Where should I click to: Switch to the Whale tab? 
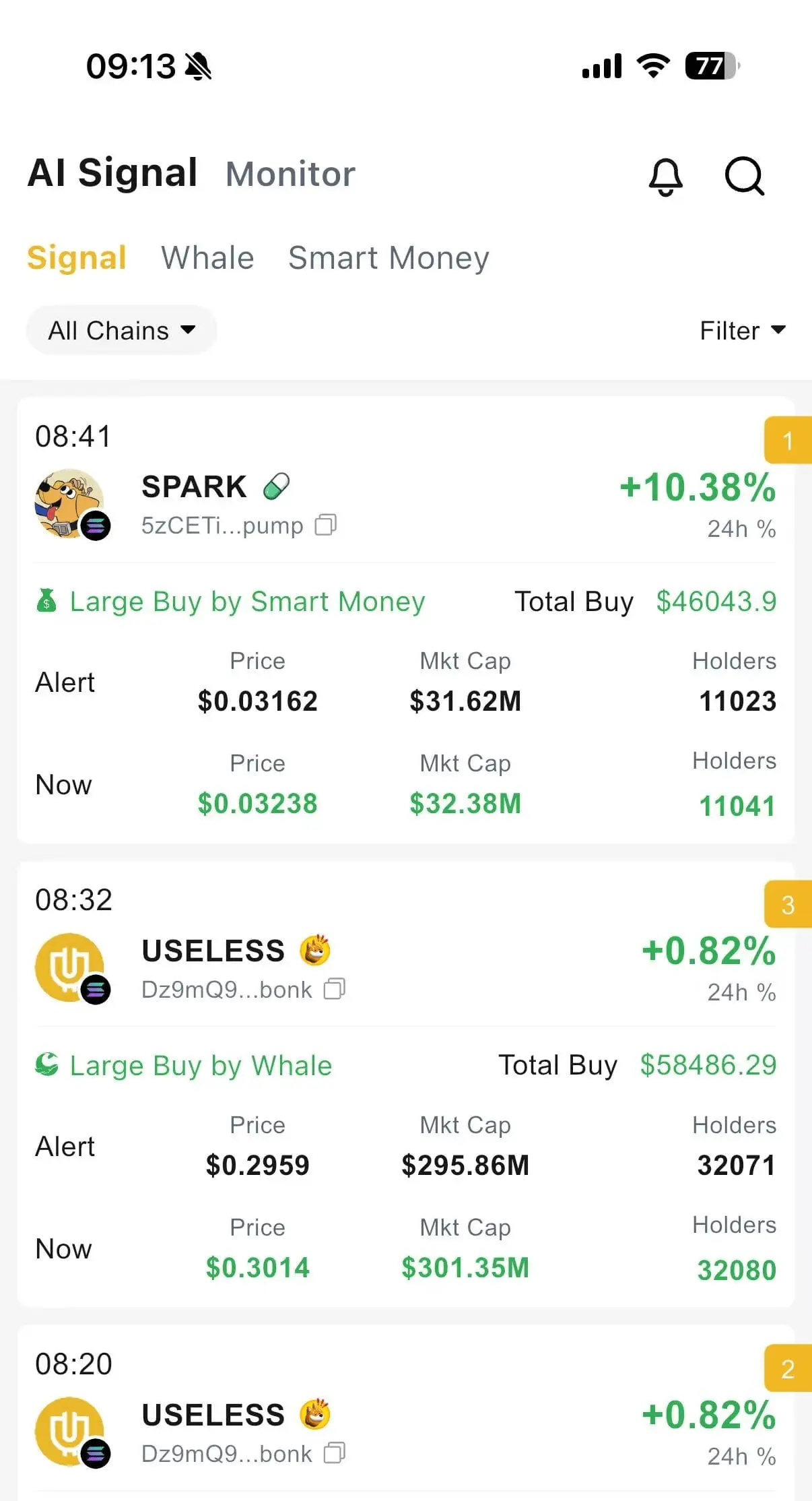click(x=207, y=257)
